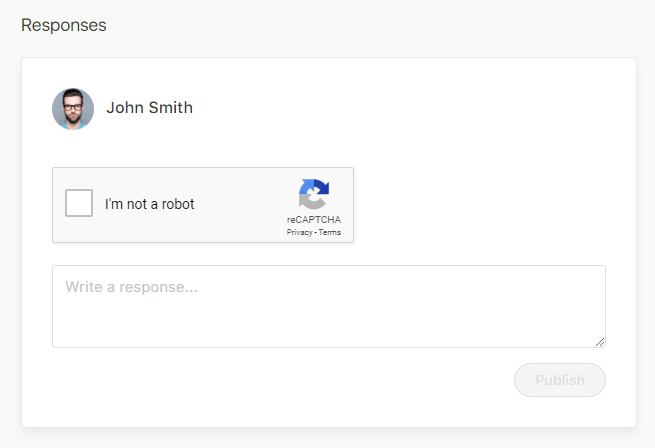Image resolution: width=655 pixels, height=448 pixels.
Task: Click the reCAPTCHA arrows logo
Action: [313, 194]
